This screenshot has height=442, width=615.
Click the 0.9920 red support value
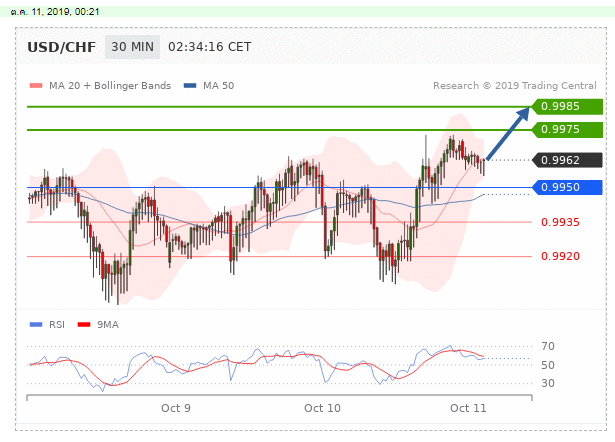pyautogui.click(x=560, y=256)
